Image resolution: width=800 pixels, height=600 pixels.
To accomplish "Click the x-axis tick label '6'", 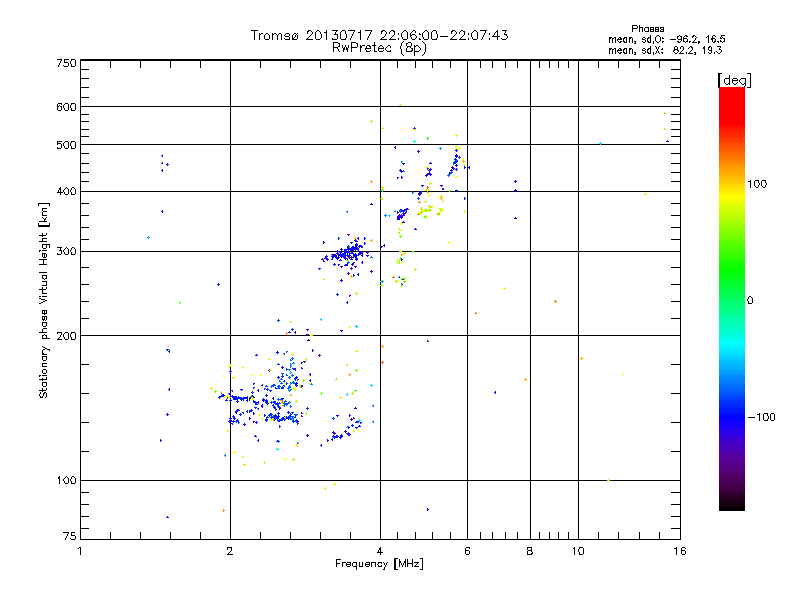I will (x=467, y=551).
